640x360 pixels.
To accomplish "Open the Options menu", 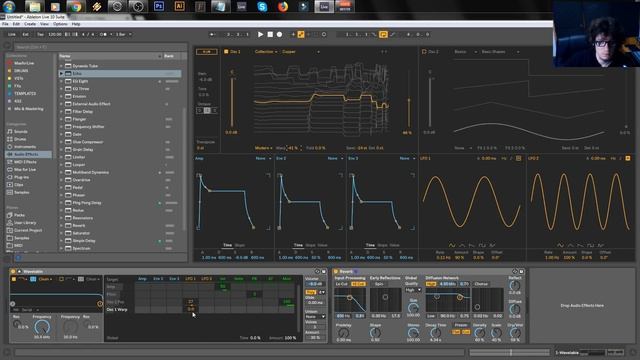I will (x=60, y=24).
